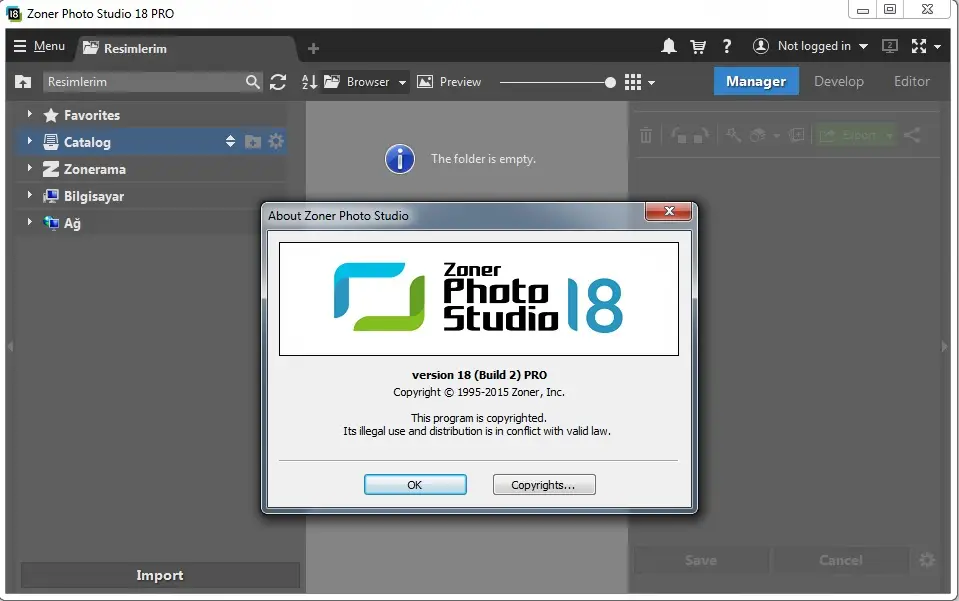Screen dimensions: 959x601
Task: Open the help question mark icon
Action: click(727, 46)
